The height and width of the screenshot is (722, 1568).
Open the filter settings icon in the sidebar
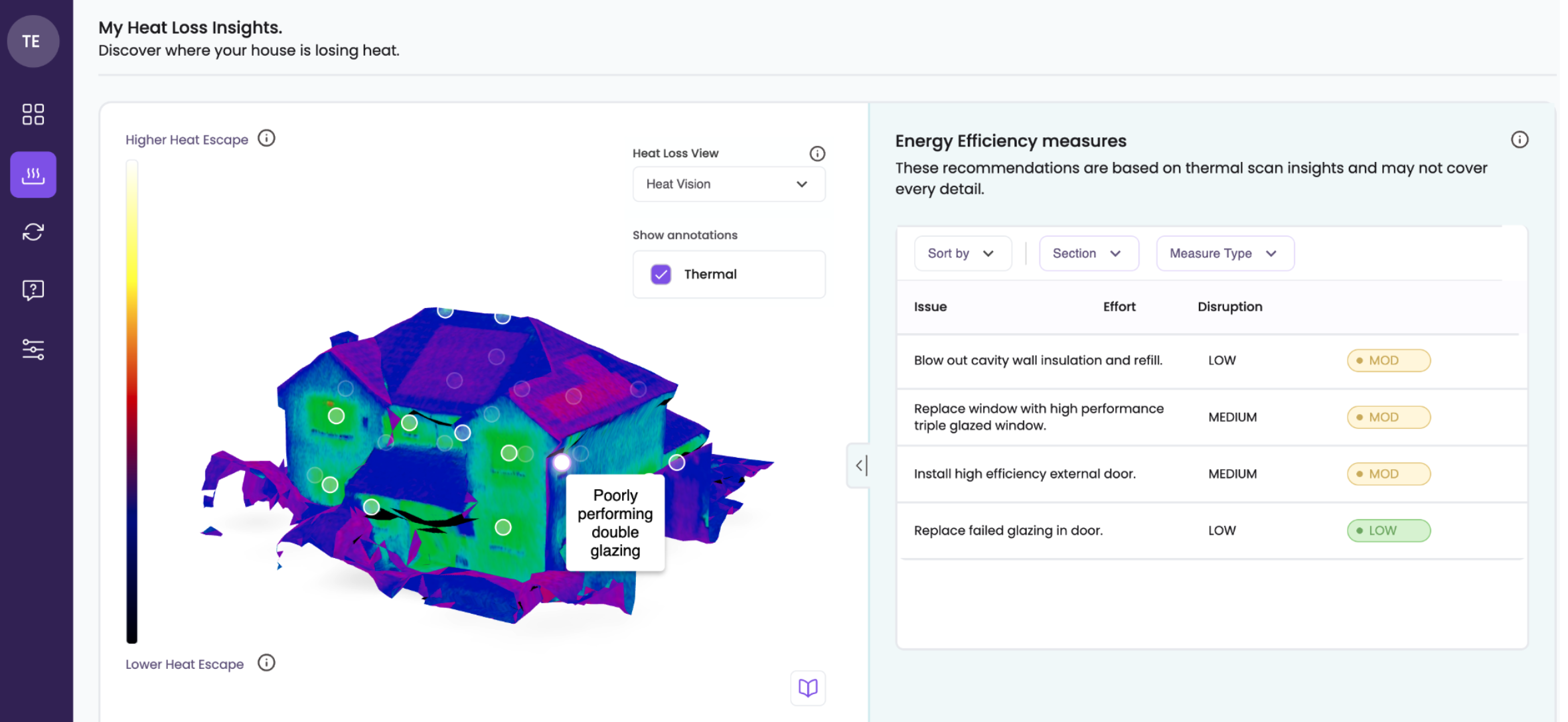33,349
